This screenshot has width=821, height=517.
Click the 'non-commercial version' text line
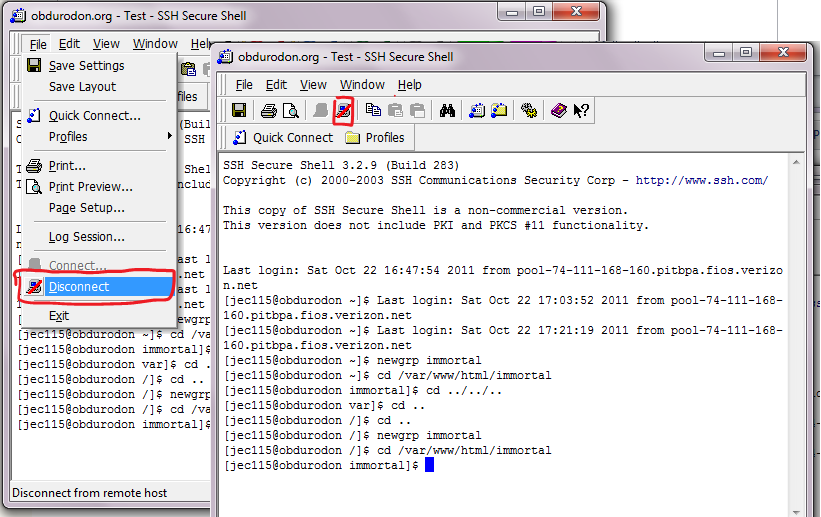point(425,210)
